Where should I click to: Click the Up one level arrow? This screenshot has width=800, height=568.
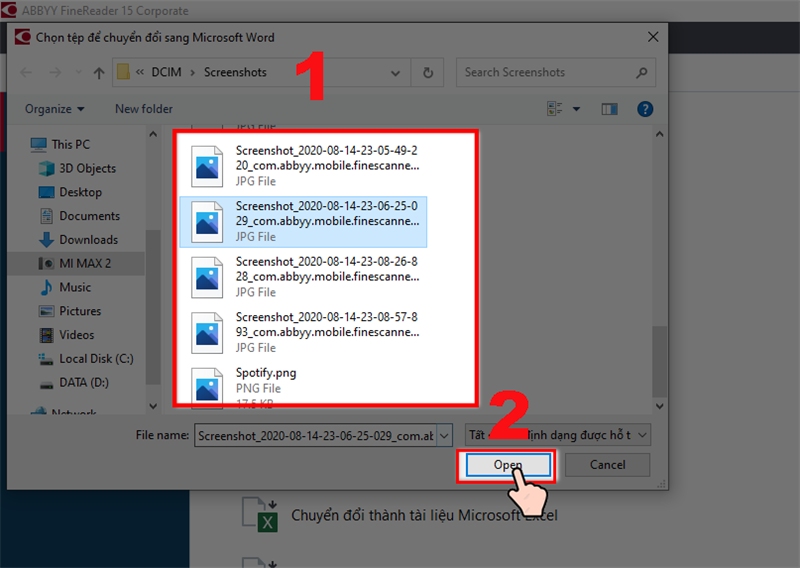99,73
